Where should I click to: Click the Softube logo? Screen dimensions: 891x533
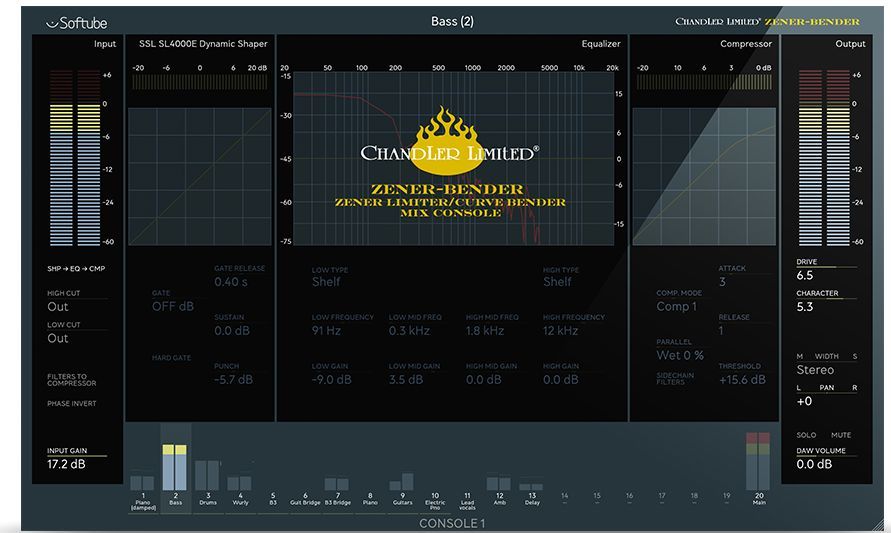[x=76, y=23]
